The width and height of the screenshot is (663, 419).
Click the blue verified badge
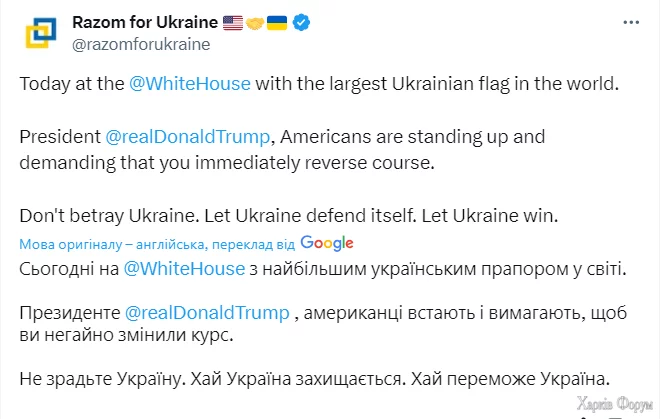[303, 22]
